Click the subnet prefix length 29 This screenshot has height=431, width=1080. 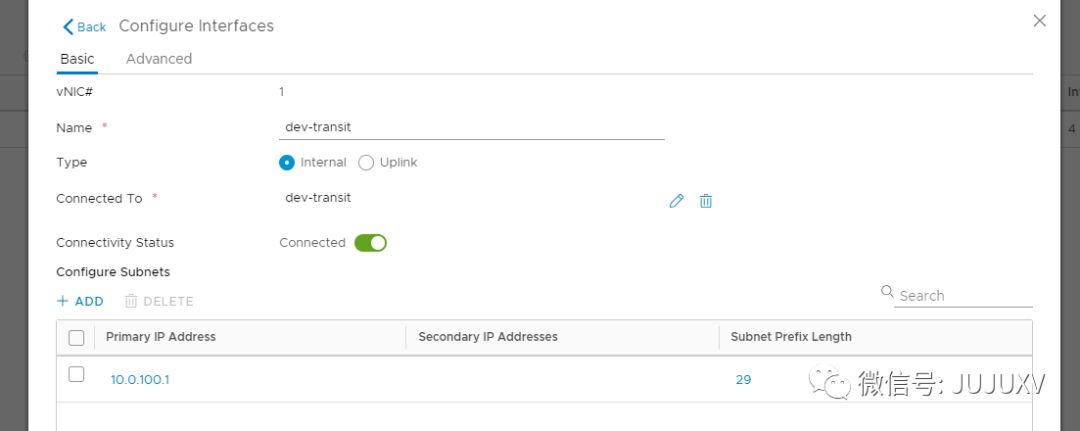pos(743,380)
